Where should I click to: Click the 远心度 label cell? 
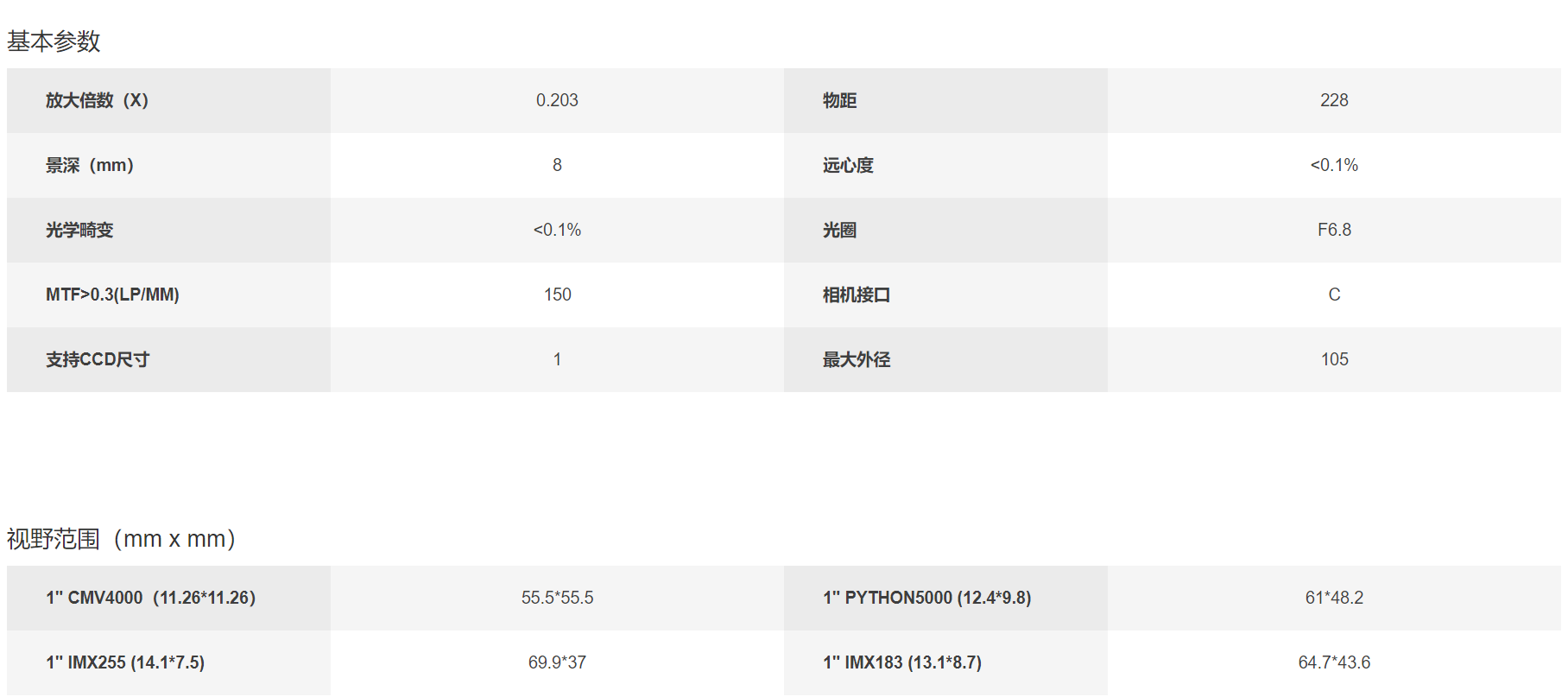click(x=945, y=165)
